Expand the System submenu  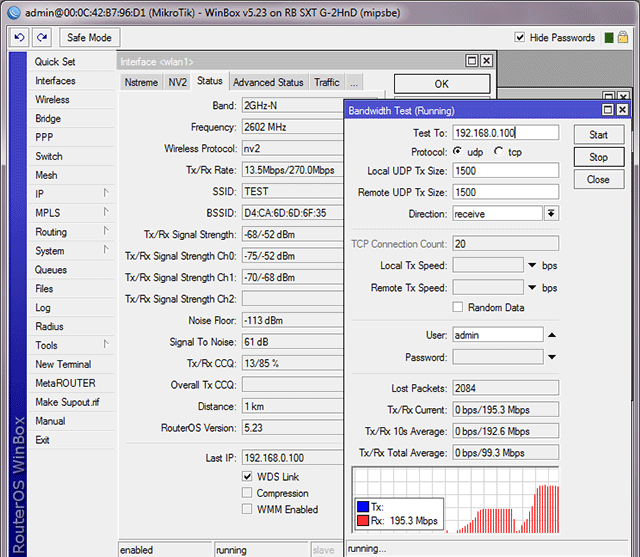[x=106, y=250]
